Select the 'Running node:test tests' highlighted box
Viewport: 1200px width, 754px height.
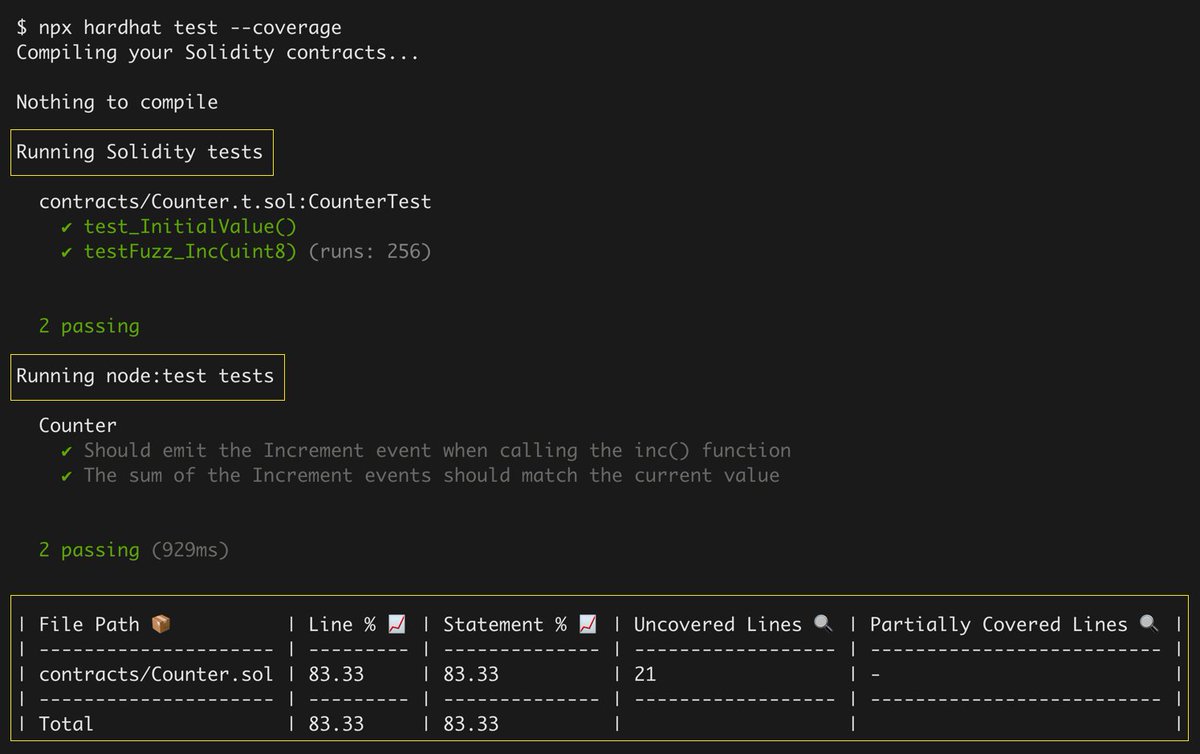tap(147, 376)
